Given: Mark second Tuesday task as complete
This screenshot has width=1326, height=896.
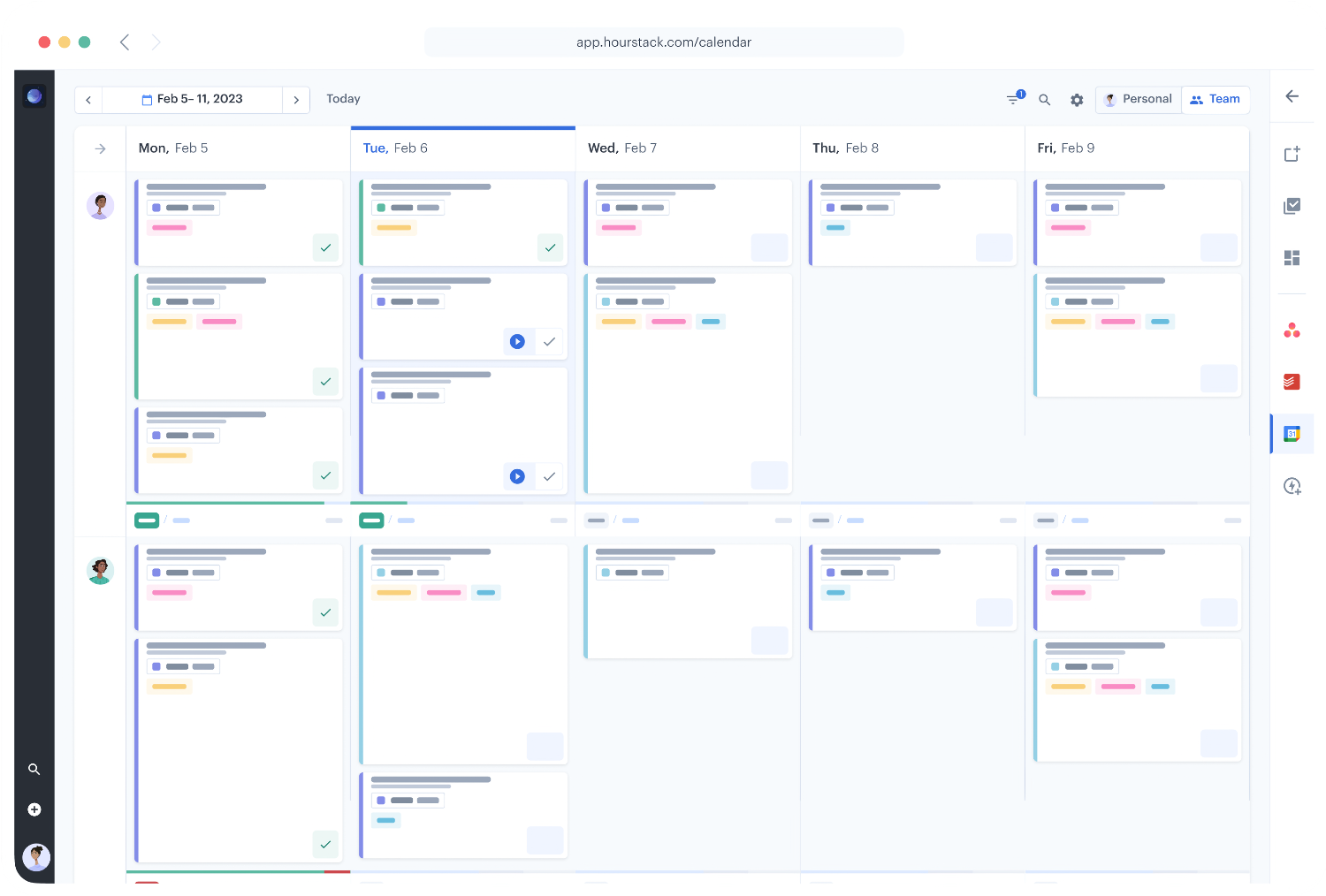Looking at the screenshot, I should click(549, 342).
